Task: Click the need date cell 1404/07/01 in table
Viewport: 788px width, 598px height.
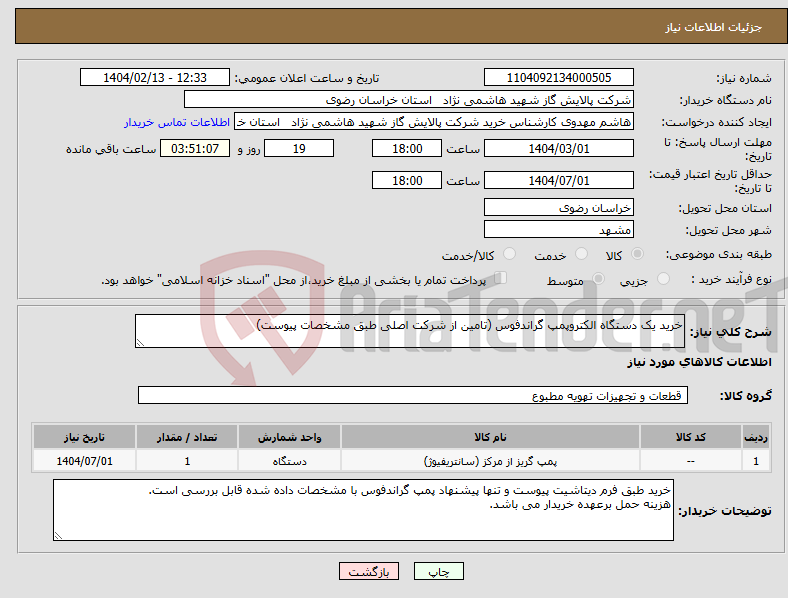Action: point(84,461)
